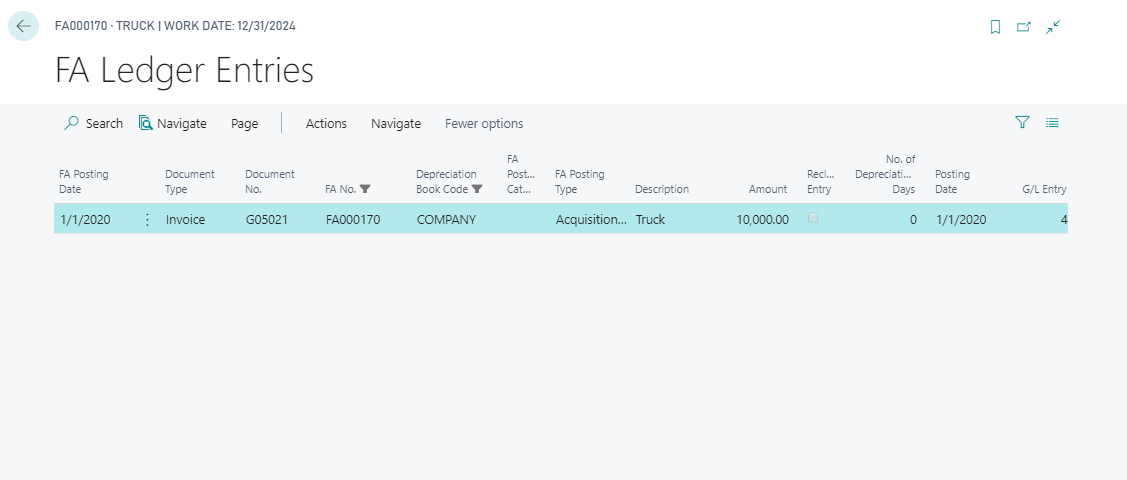Click the COMPANY depreciation book cell
Image resolution: width=1127 pixels, height=480 pixels.
click(x=446, y=220)
